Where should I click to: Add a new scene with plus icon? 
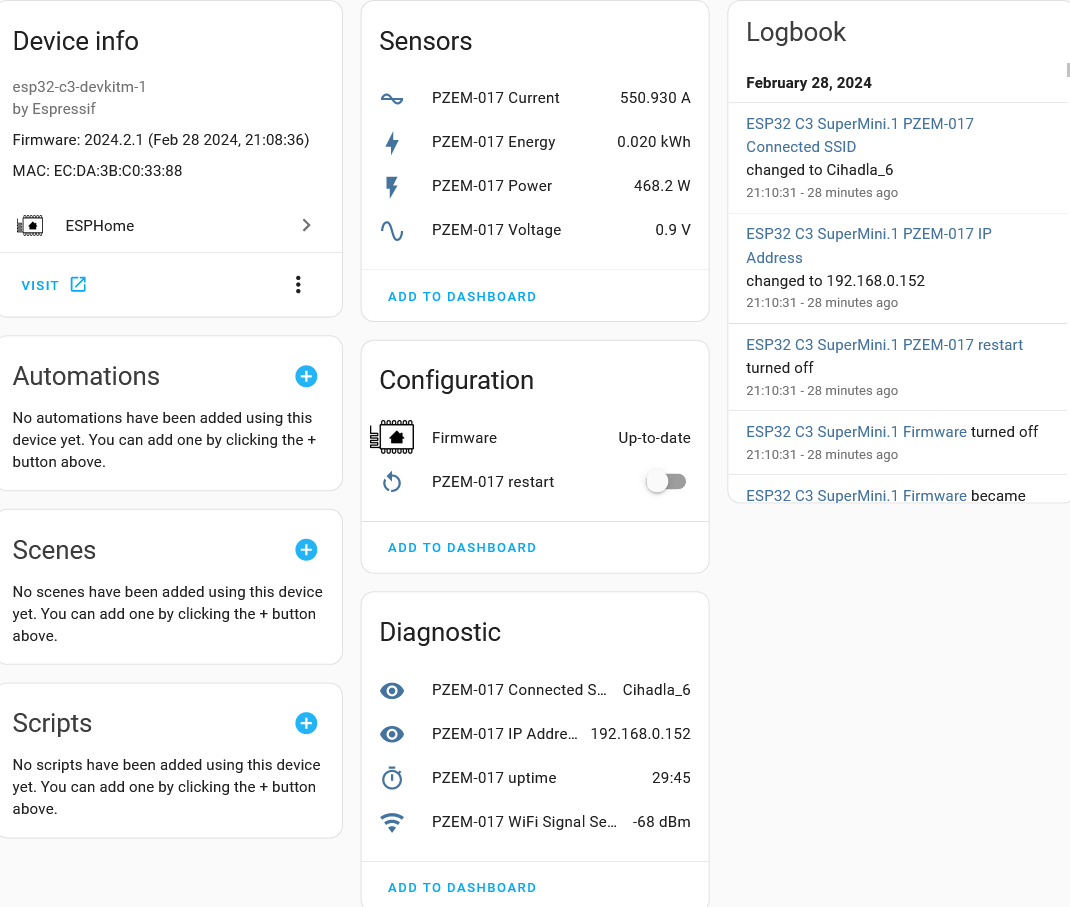(x=306, y=550)
